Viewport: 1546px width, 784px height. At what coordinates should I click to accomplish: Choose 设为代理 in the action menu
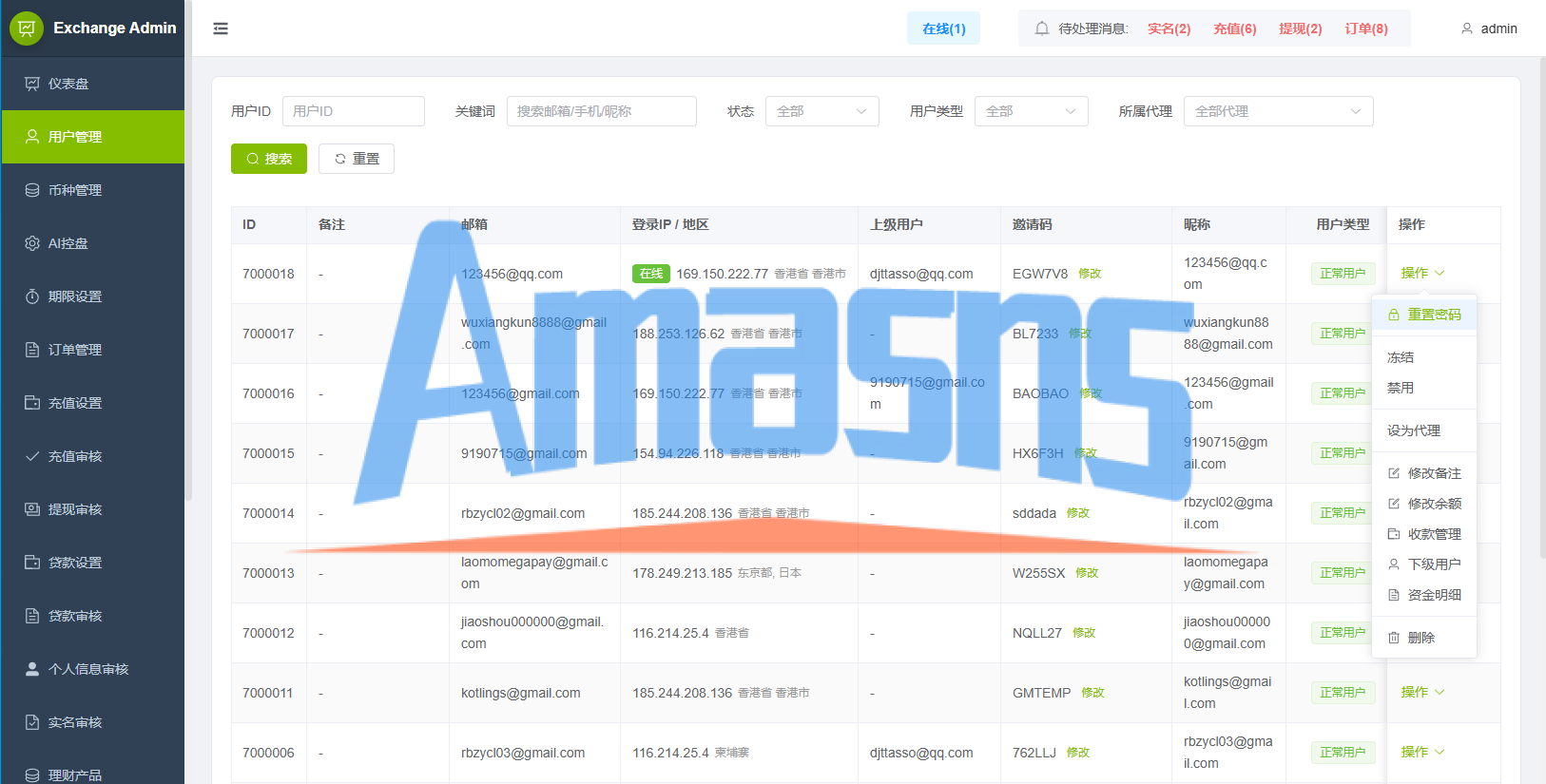coord(1424,430)
